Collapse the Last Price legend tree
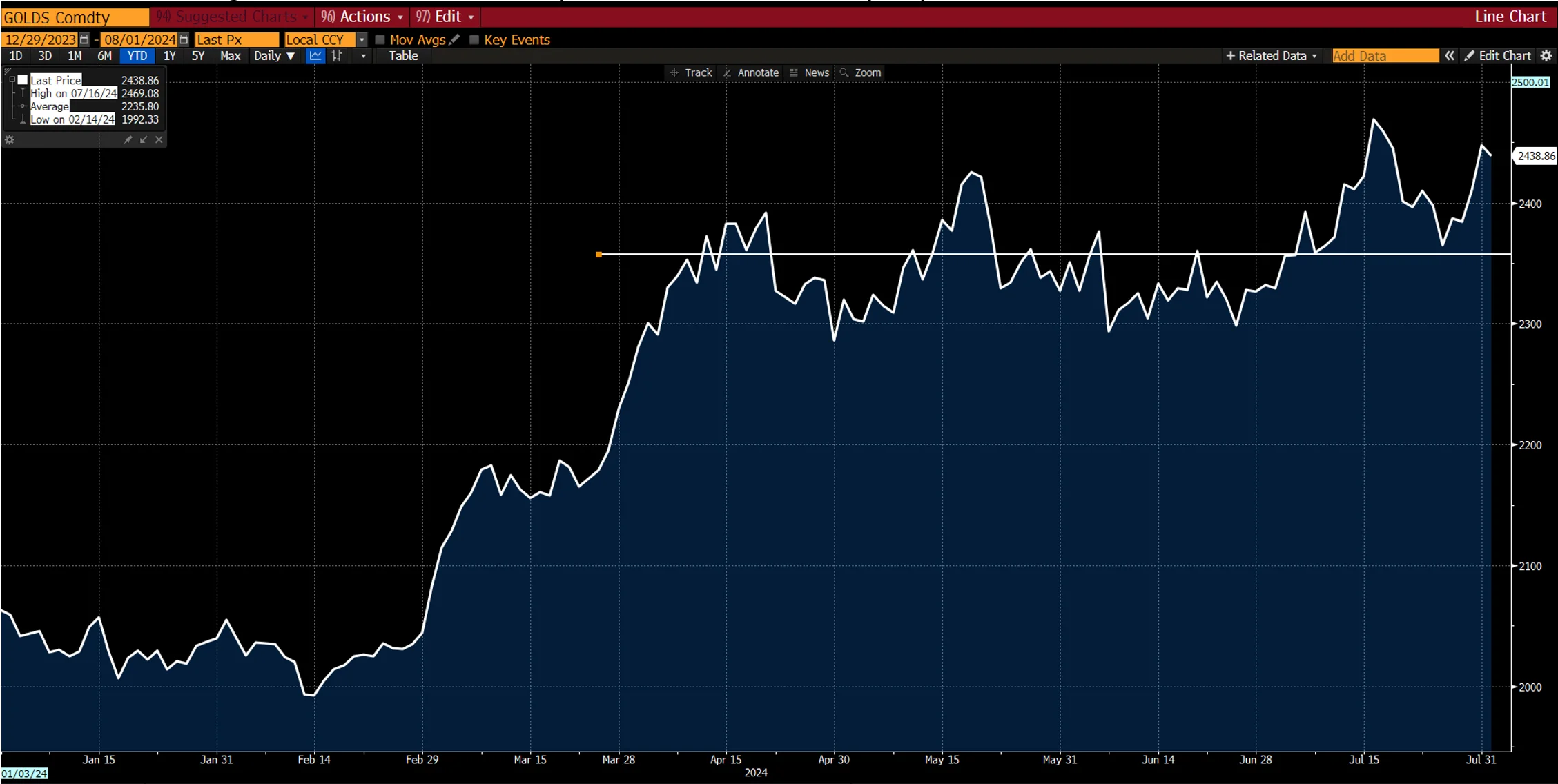1558x784 pixels. click(12, 80)
